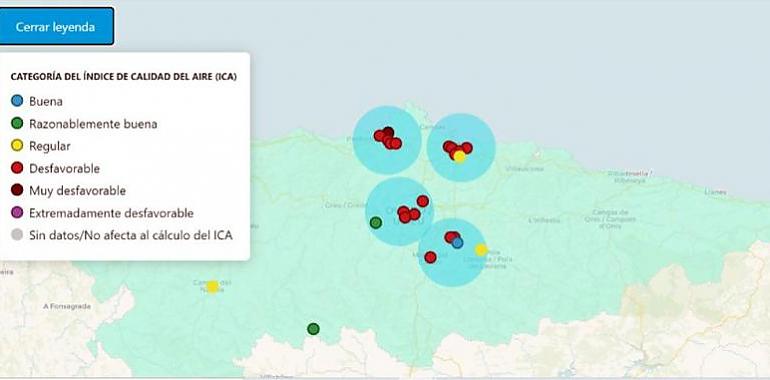Select the yellow Regular legend circle

coord(17,146)
